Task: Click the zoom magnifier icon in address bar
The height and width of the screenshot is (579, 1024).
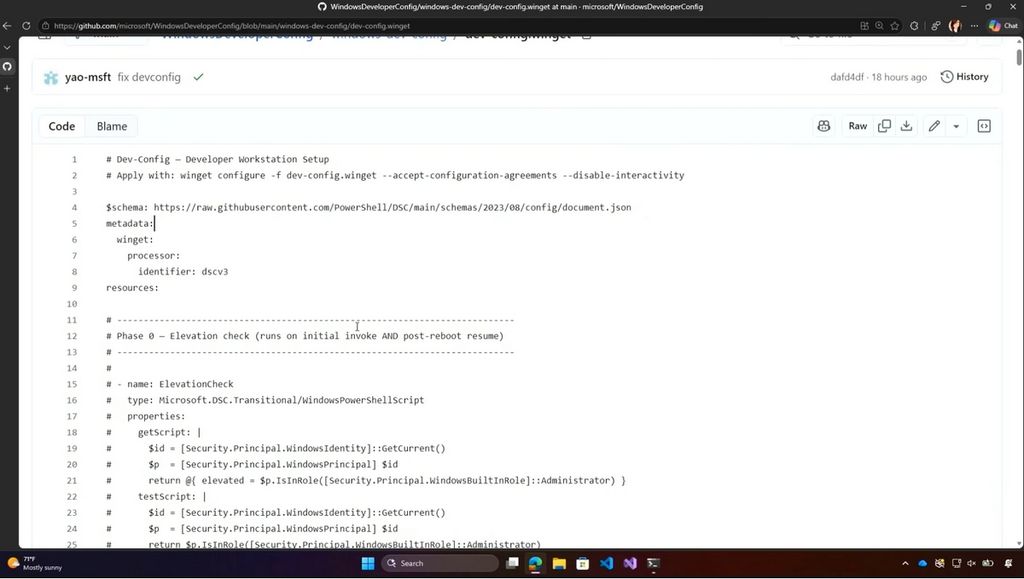Action: pos(879,26)
